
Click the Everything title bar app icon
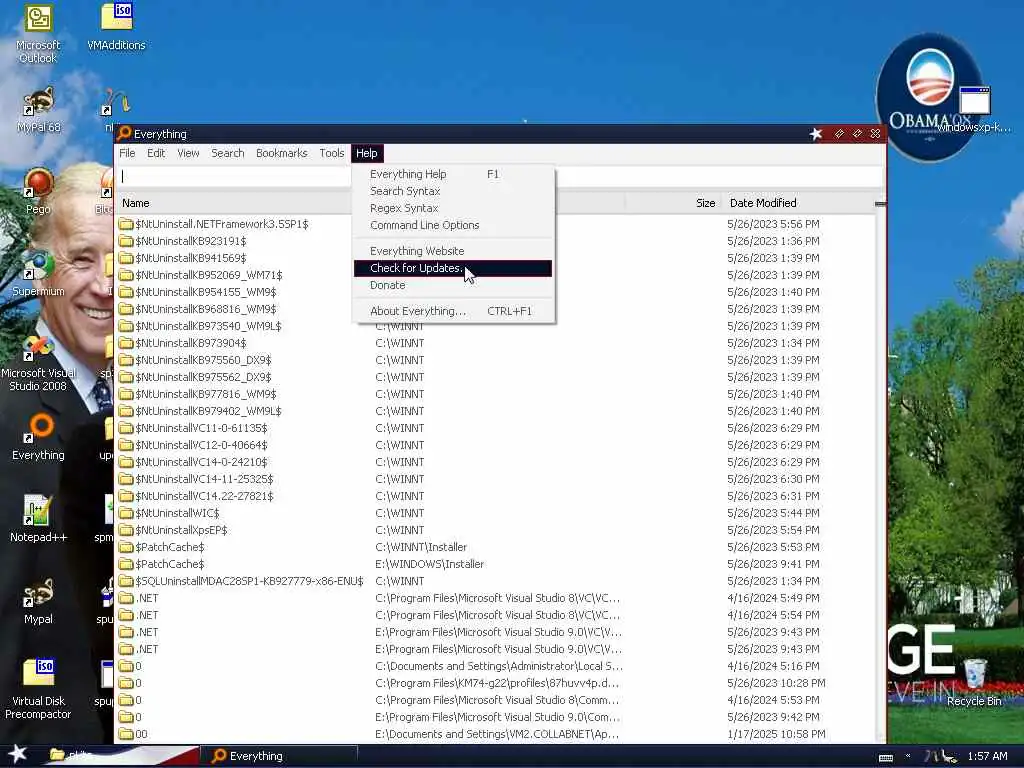coord(124,133)
